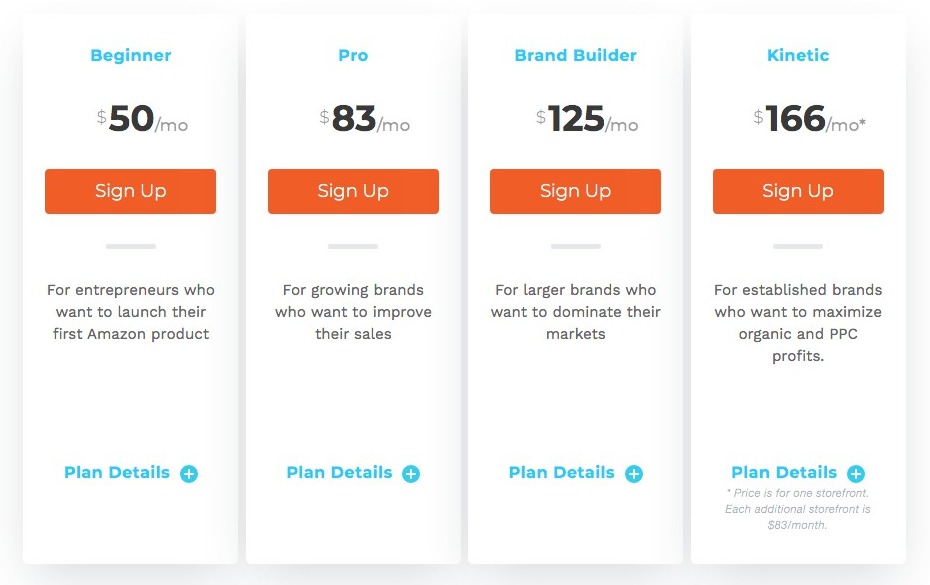This screenshot has height=585, width=930.
Task: Expand Plan Details text under Beginner
Action: [117, 472]
